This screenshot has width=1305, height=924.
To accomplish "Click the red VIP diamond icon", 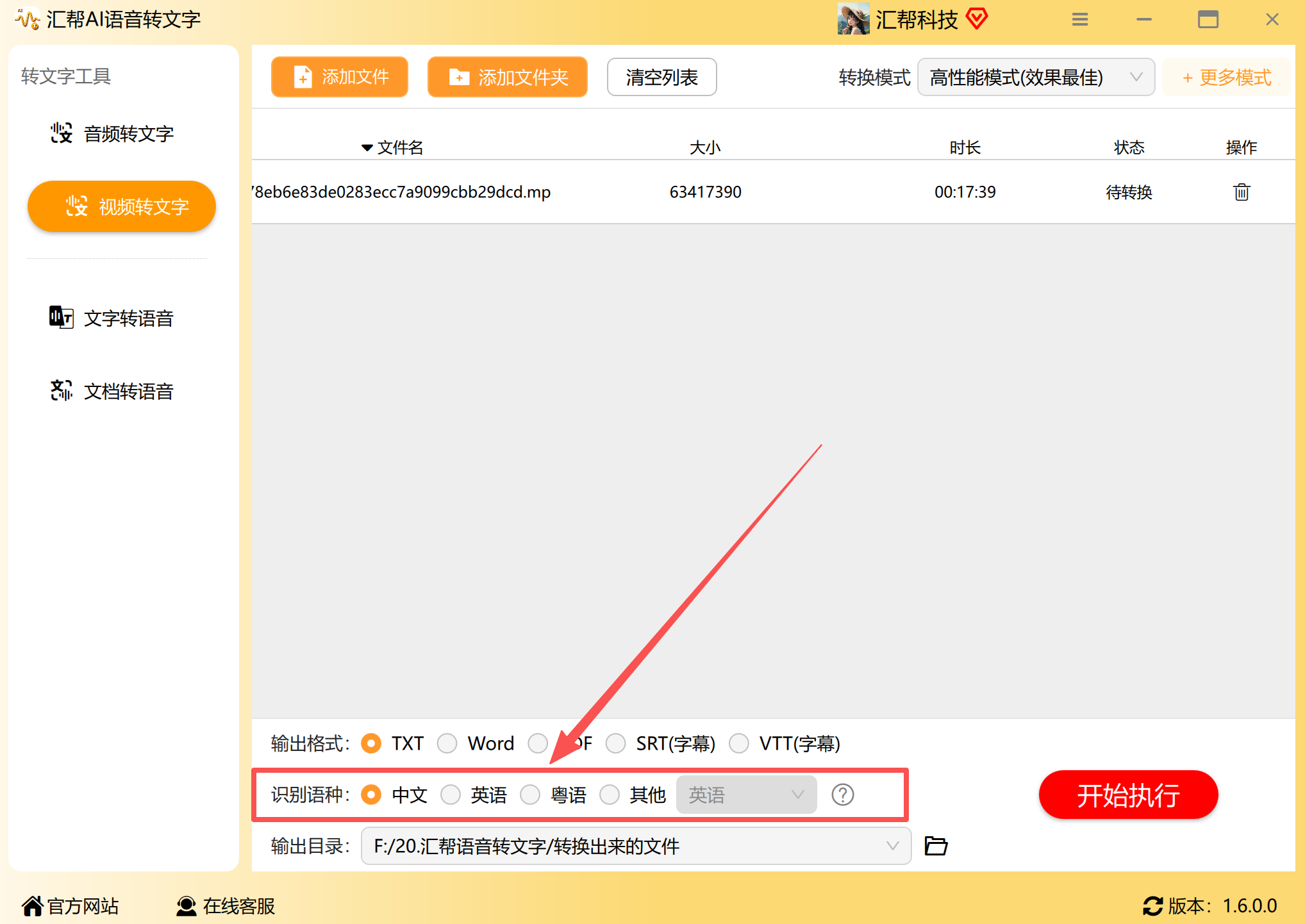I will tap(977, 19).
